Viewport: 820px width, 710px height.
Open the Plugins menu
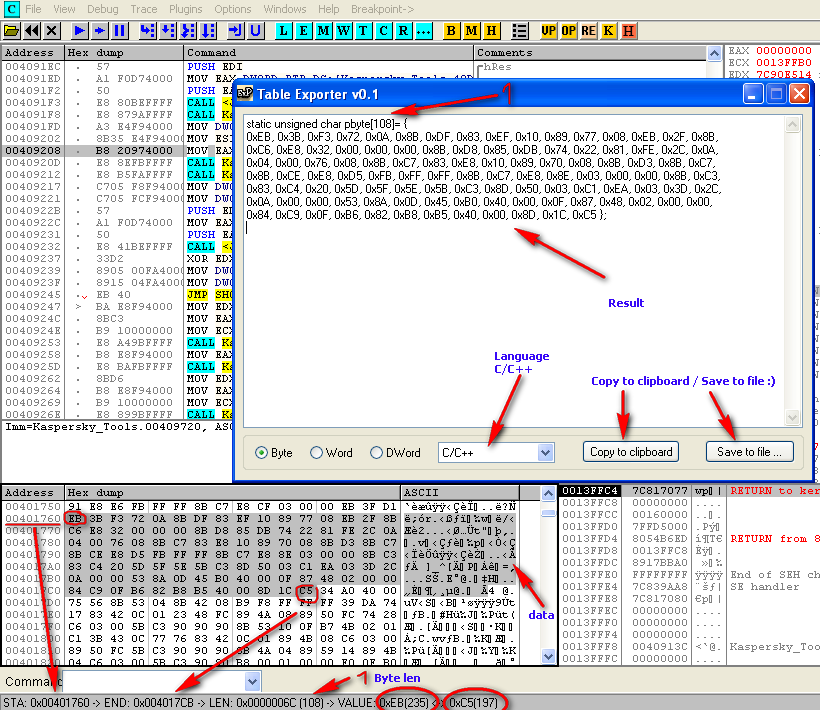tap(186, 9)
